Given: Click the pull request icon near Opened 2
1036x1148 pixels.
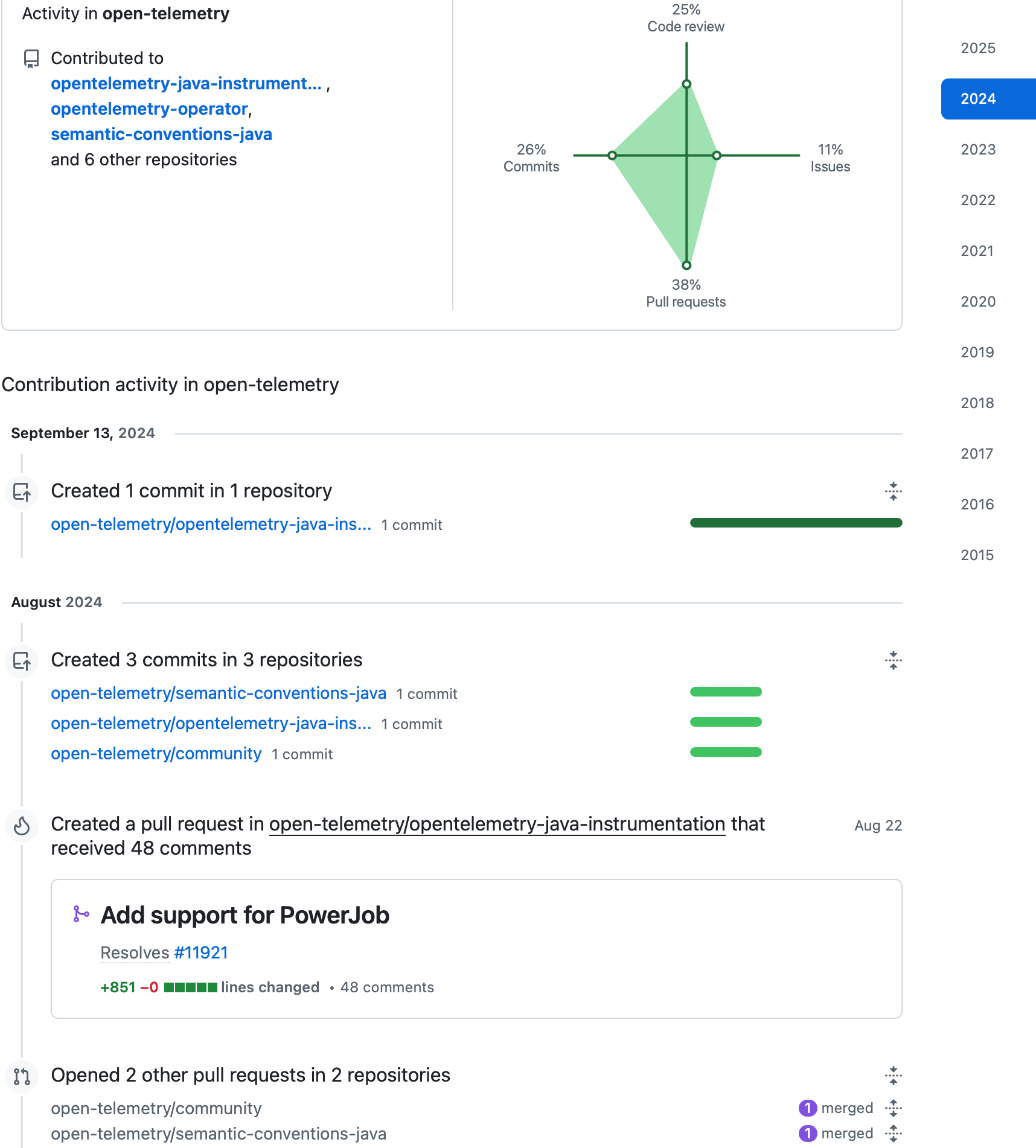Looking at the screenshot, I should 22,1076.
